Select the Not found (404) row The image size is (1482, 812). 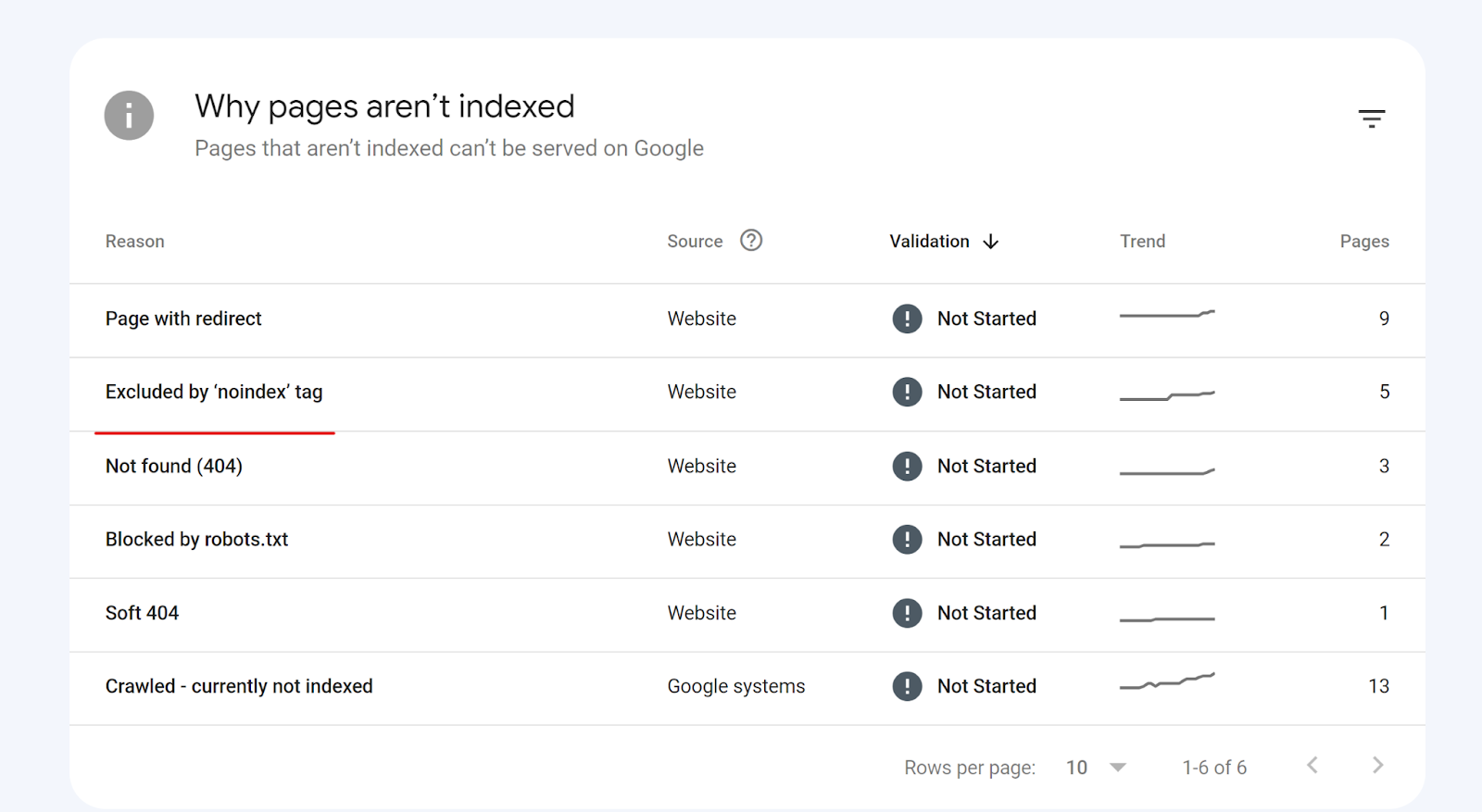(x=174, y=466)
